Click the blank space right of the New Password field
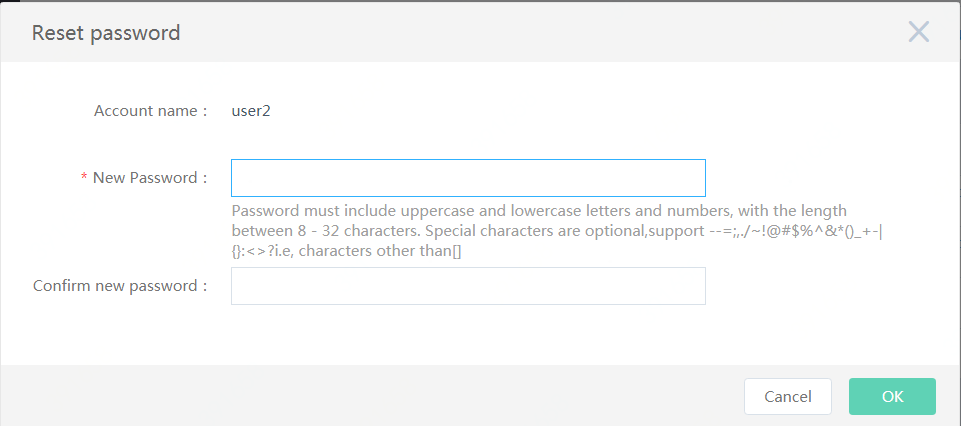 pos(827,178)
